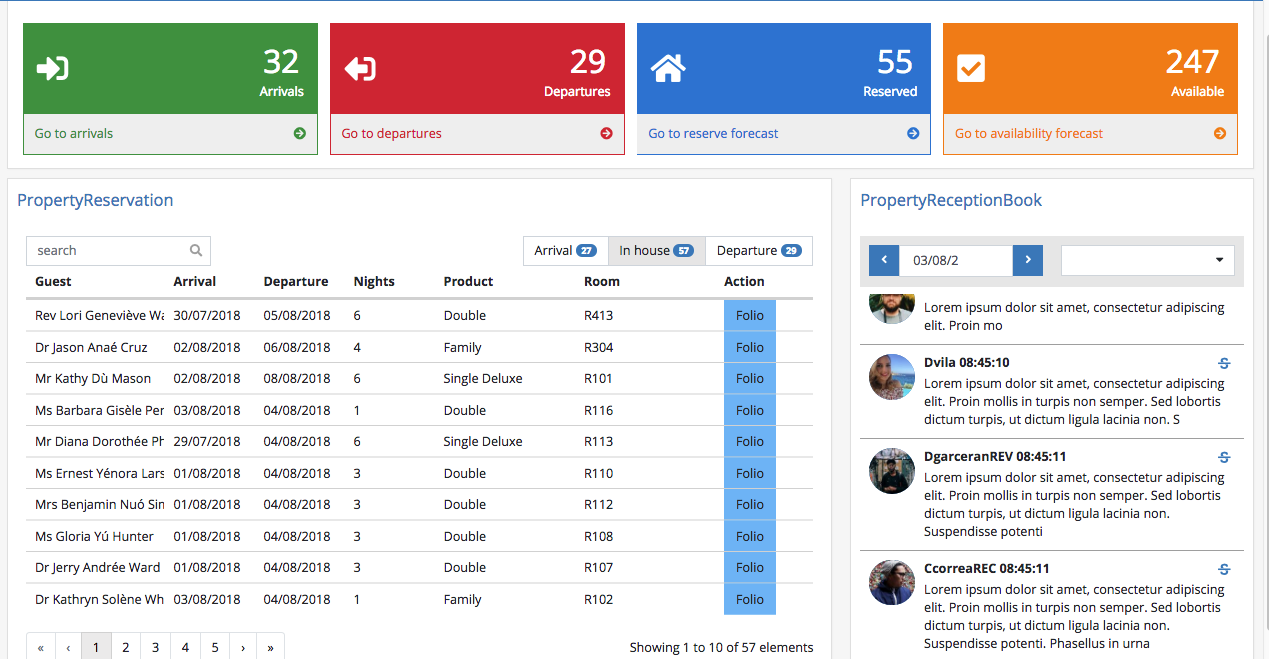Viewport: 1269px width, 659px height.
Task: Open the reception book dropdown selector
Action: point(1147,261)
